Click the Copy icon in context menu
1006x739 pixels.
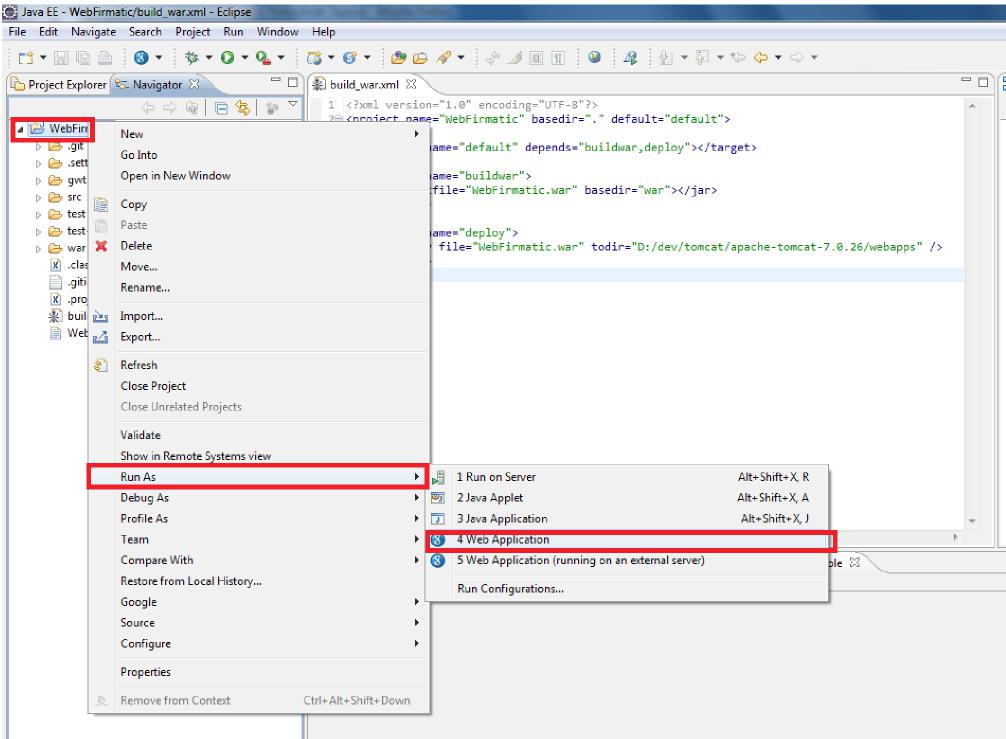pyautogui.click(x=100, y=204)
